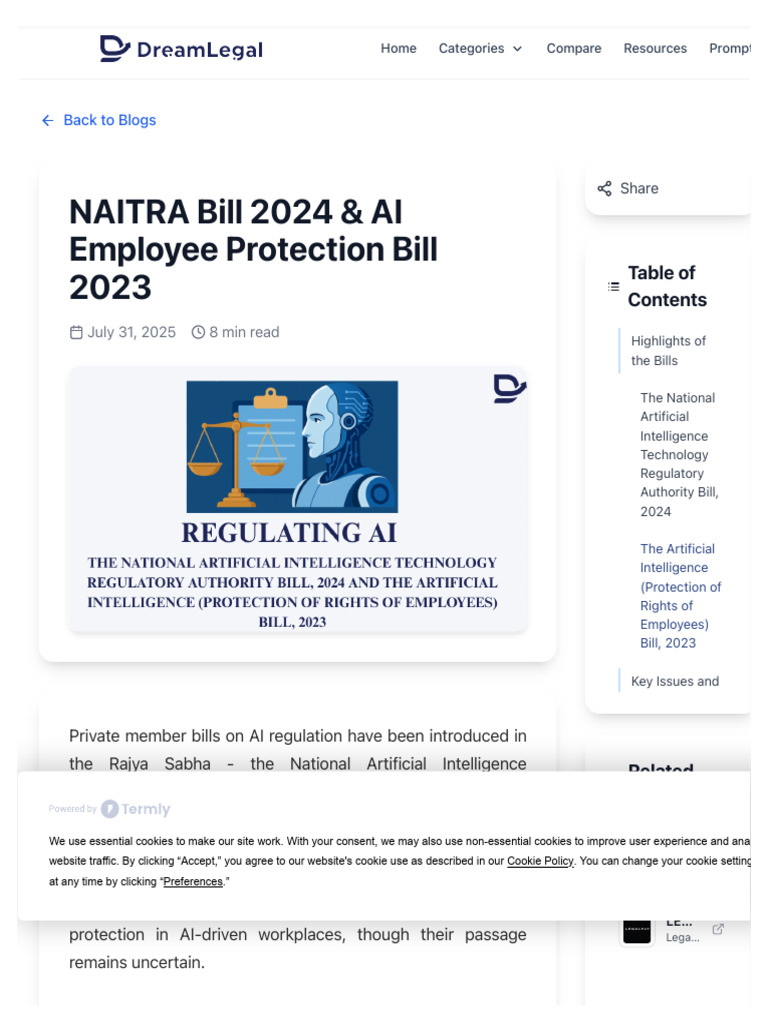Click the Share icon in the sidebar
Viewport: 768px width, 1024px height.
coord(605,189)
